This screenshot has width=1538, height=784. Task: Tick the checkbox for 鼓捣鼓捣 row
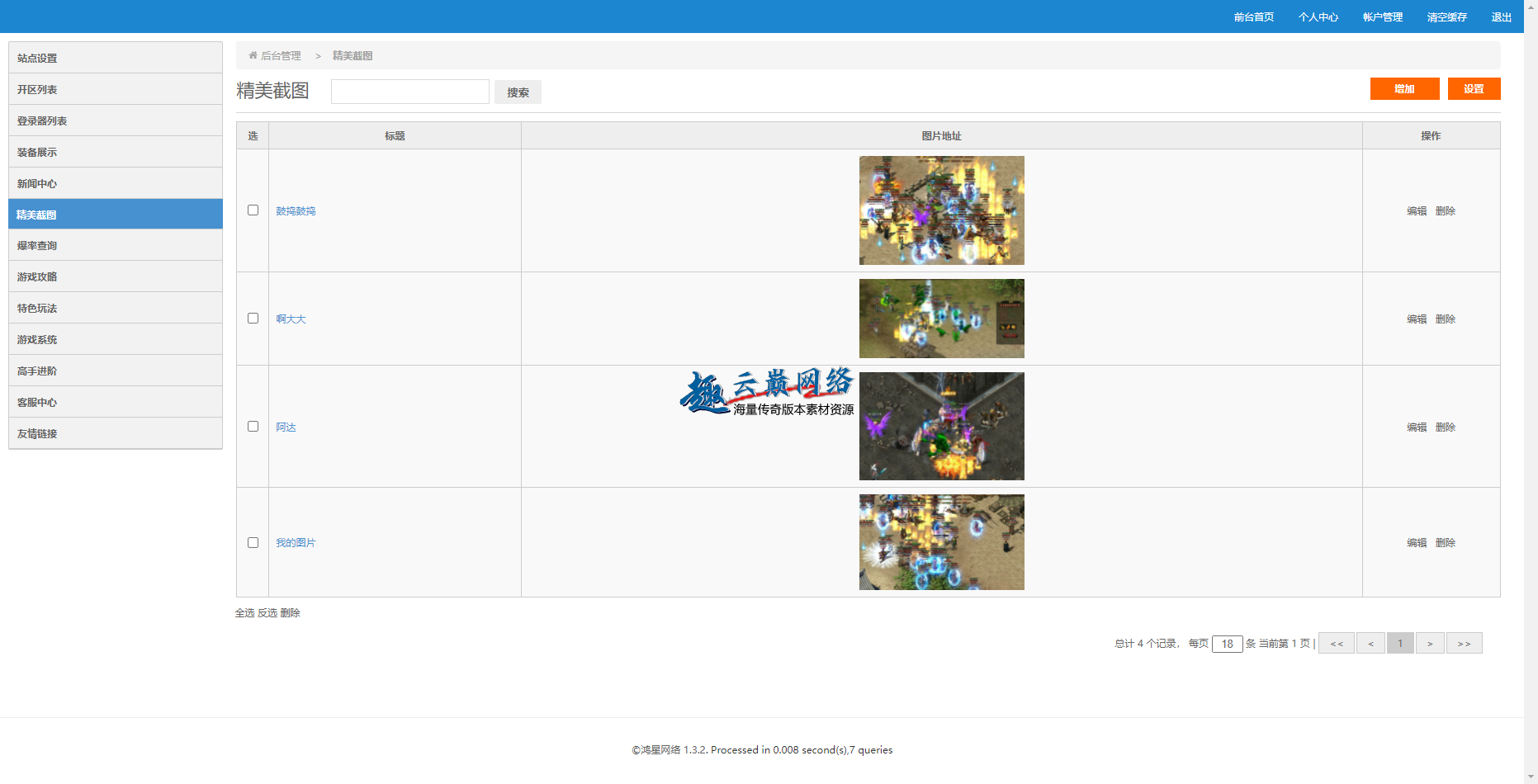253,210
